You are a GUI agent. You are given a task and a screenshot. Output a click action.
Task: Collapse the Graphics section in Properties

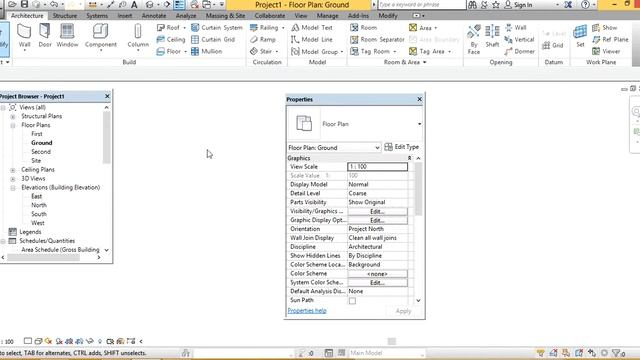click(409, 158)
